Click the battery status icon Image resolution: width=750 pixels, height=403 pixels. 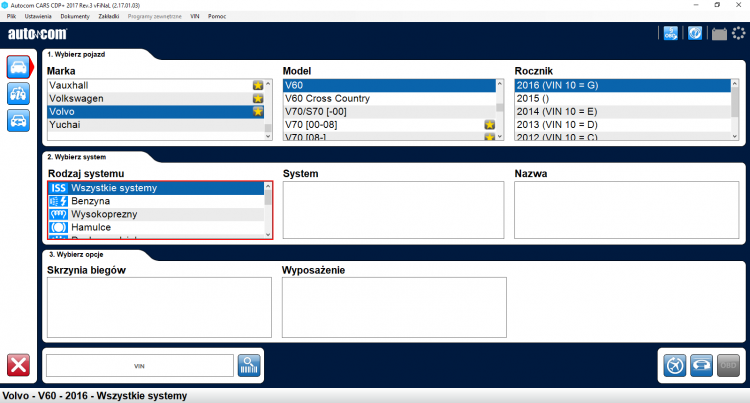[718, 34]
